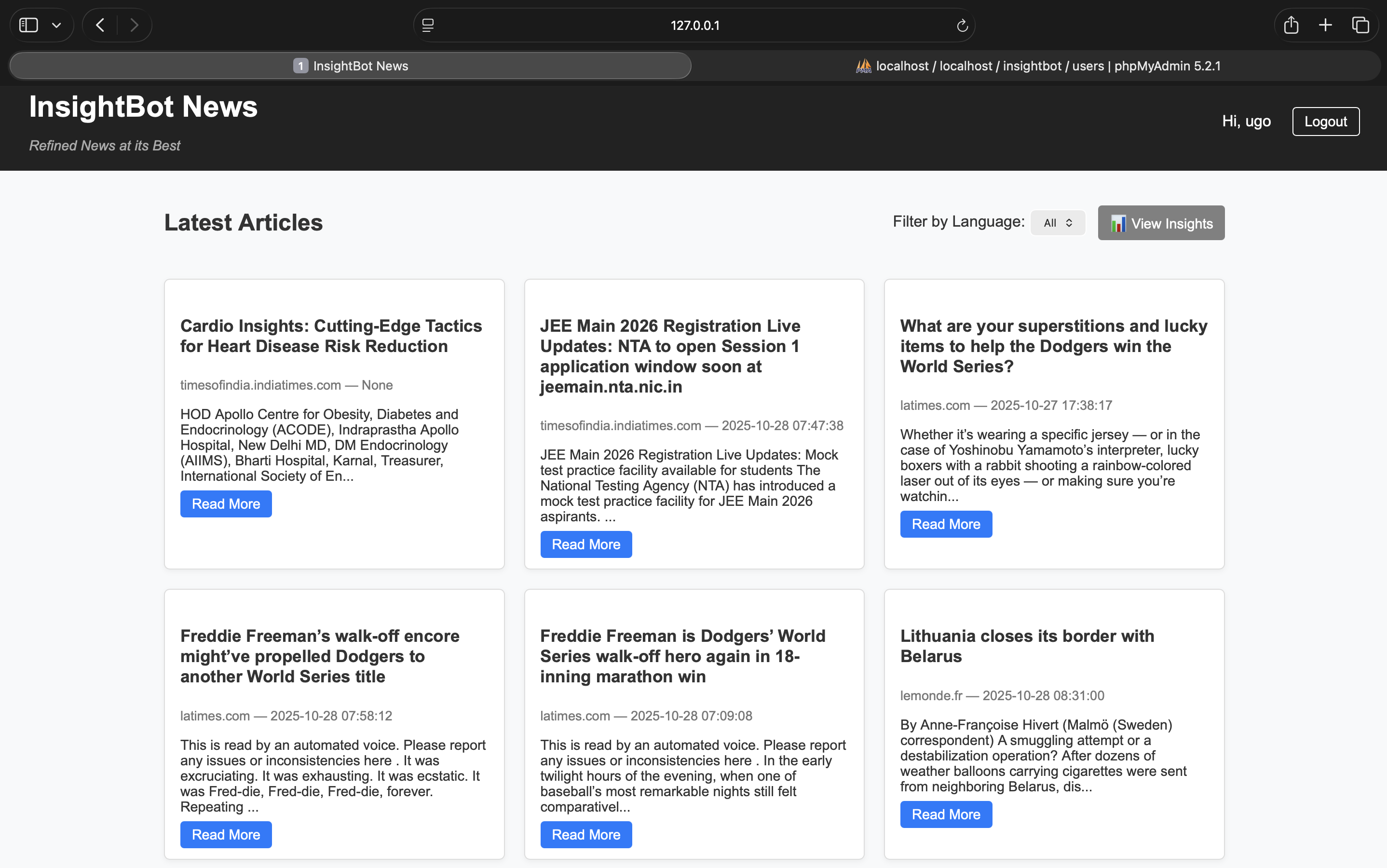Go back with the back arrow
This screenshot has height=868, width=1387.
pyautogui.click(x=100, y=25)
